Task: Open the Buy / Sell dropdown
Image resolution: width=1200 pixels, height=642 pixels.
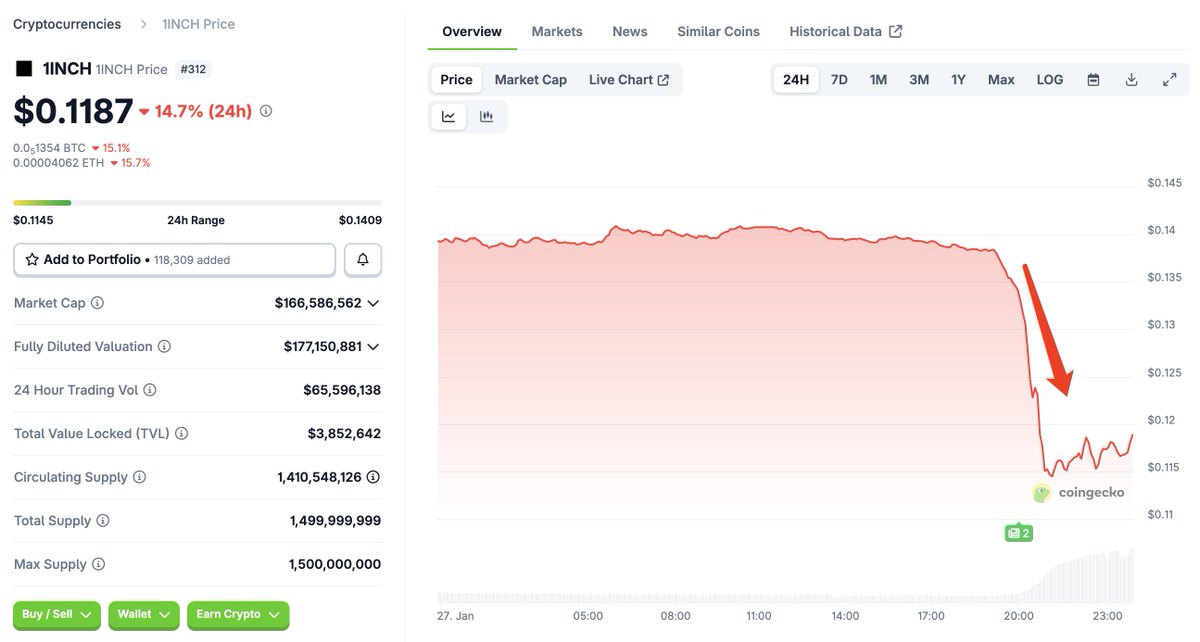Action: point(57,615)
